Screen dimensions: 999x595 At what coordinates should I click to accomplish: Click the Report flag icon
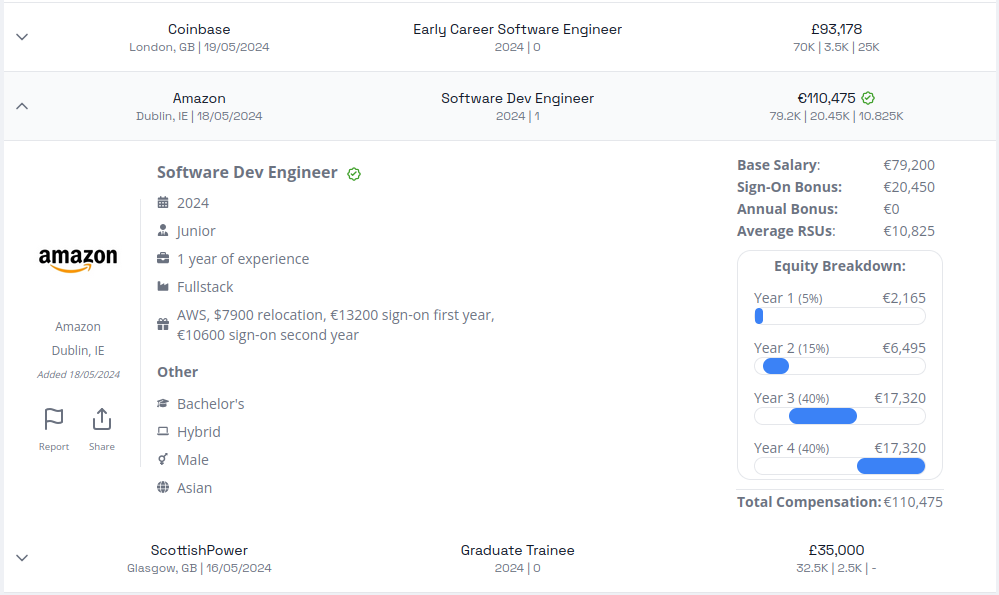54,419
